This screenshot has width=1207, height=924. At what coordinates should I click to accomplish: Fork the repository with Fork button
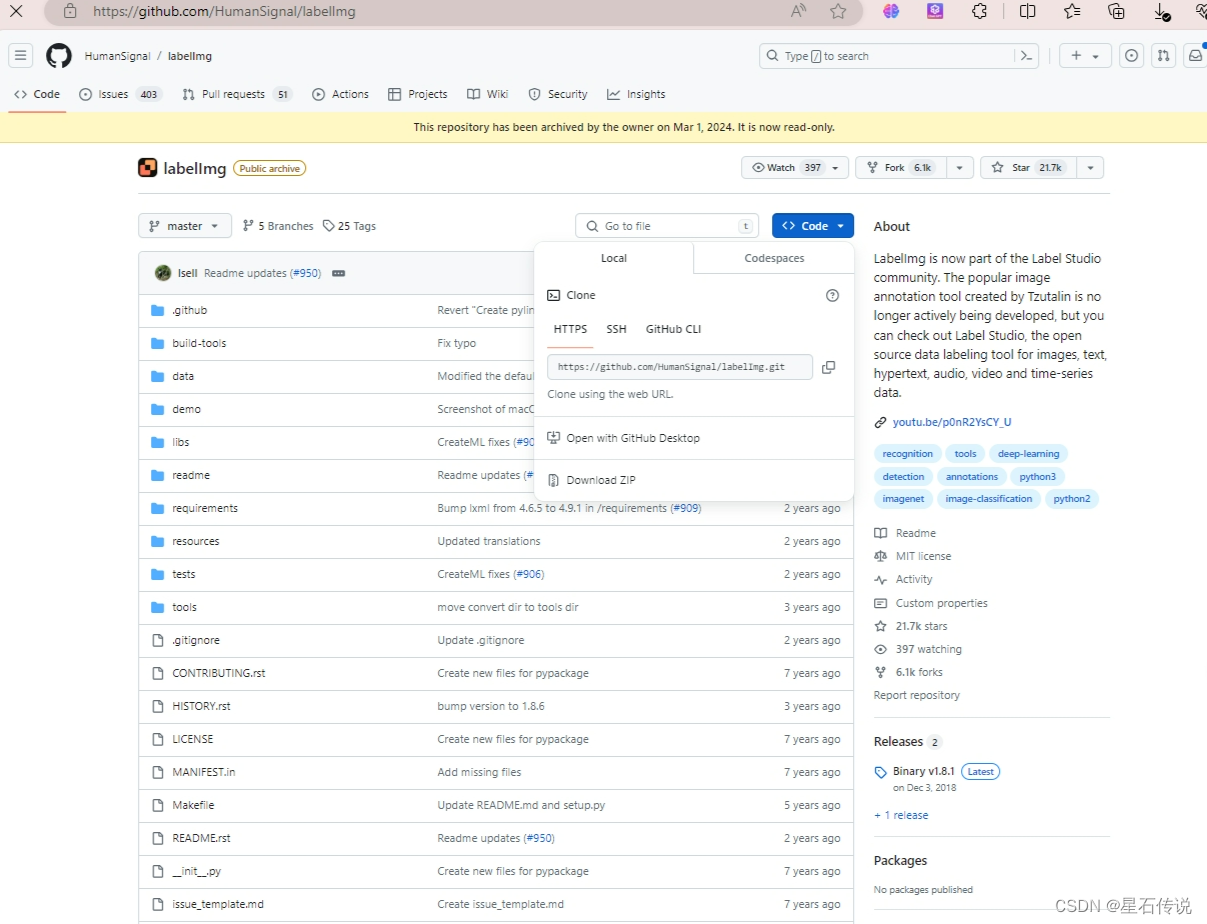pyautogui.click(x=901, y=168)
